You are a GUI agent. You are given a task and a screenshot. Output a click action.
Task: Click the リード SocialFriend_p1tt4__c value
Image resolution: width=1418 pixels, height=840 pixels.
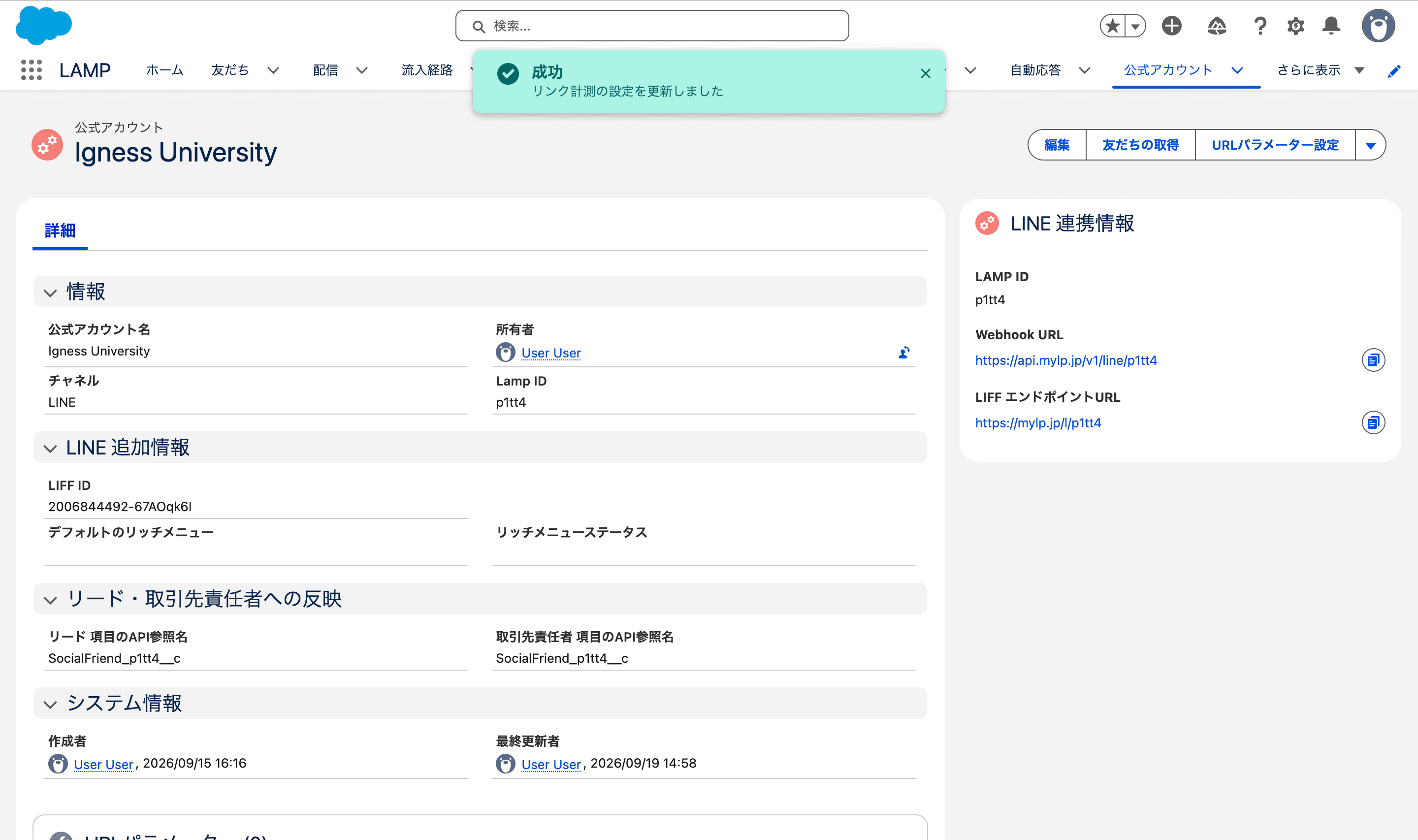[114, 658]
